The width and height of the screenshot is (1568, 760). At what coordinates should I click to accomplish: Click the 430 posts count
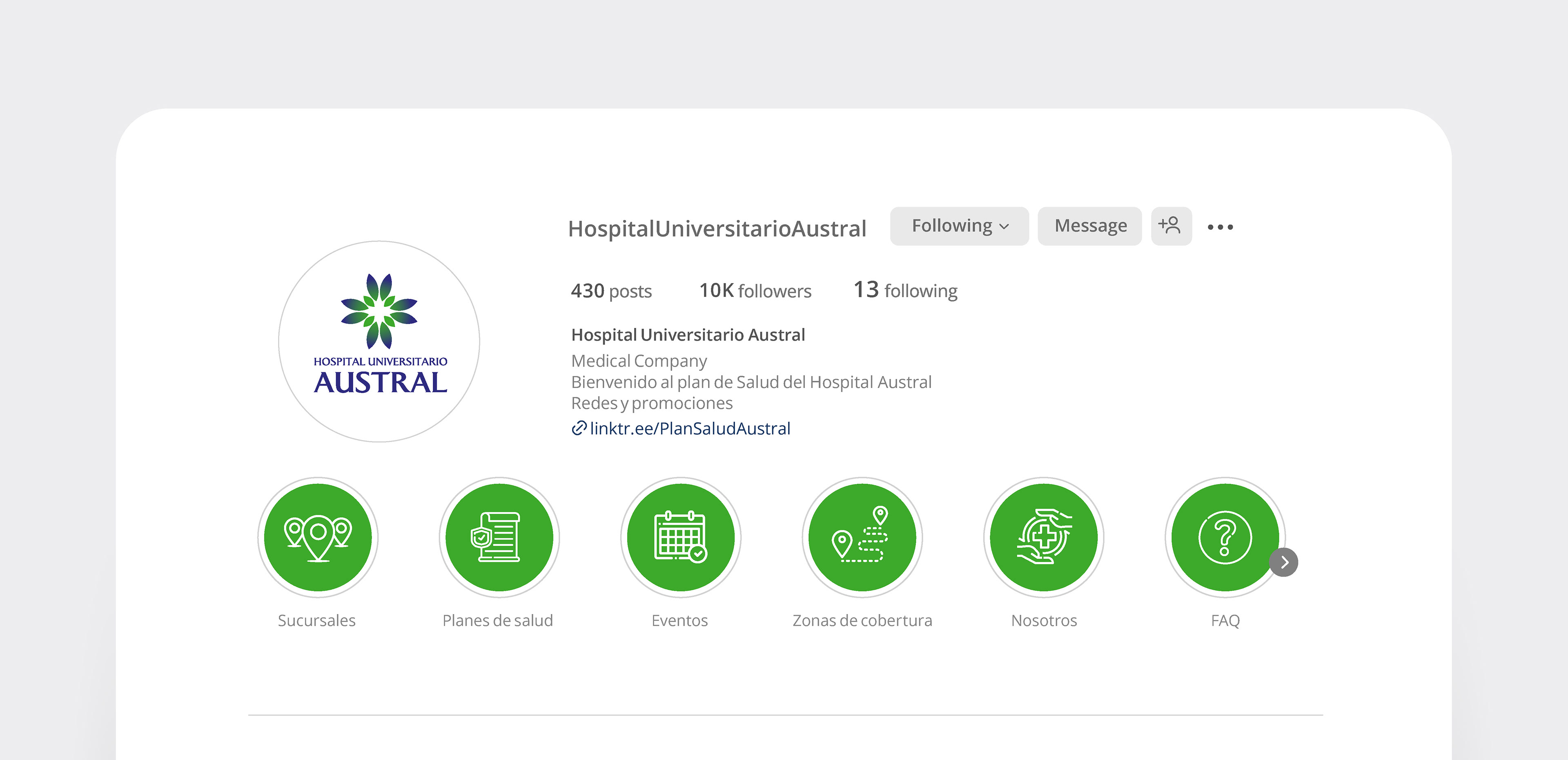tap(611, 291)
